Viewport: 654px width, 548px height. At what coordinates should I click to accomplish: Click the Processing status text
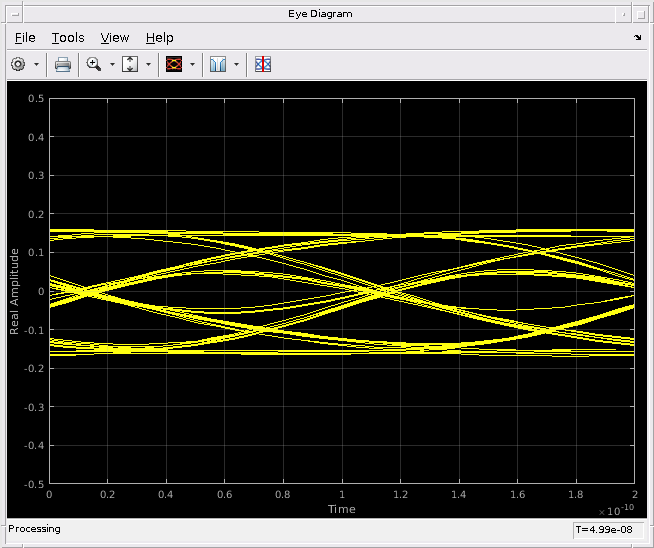35,529
